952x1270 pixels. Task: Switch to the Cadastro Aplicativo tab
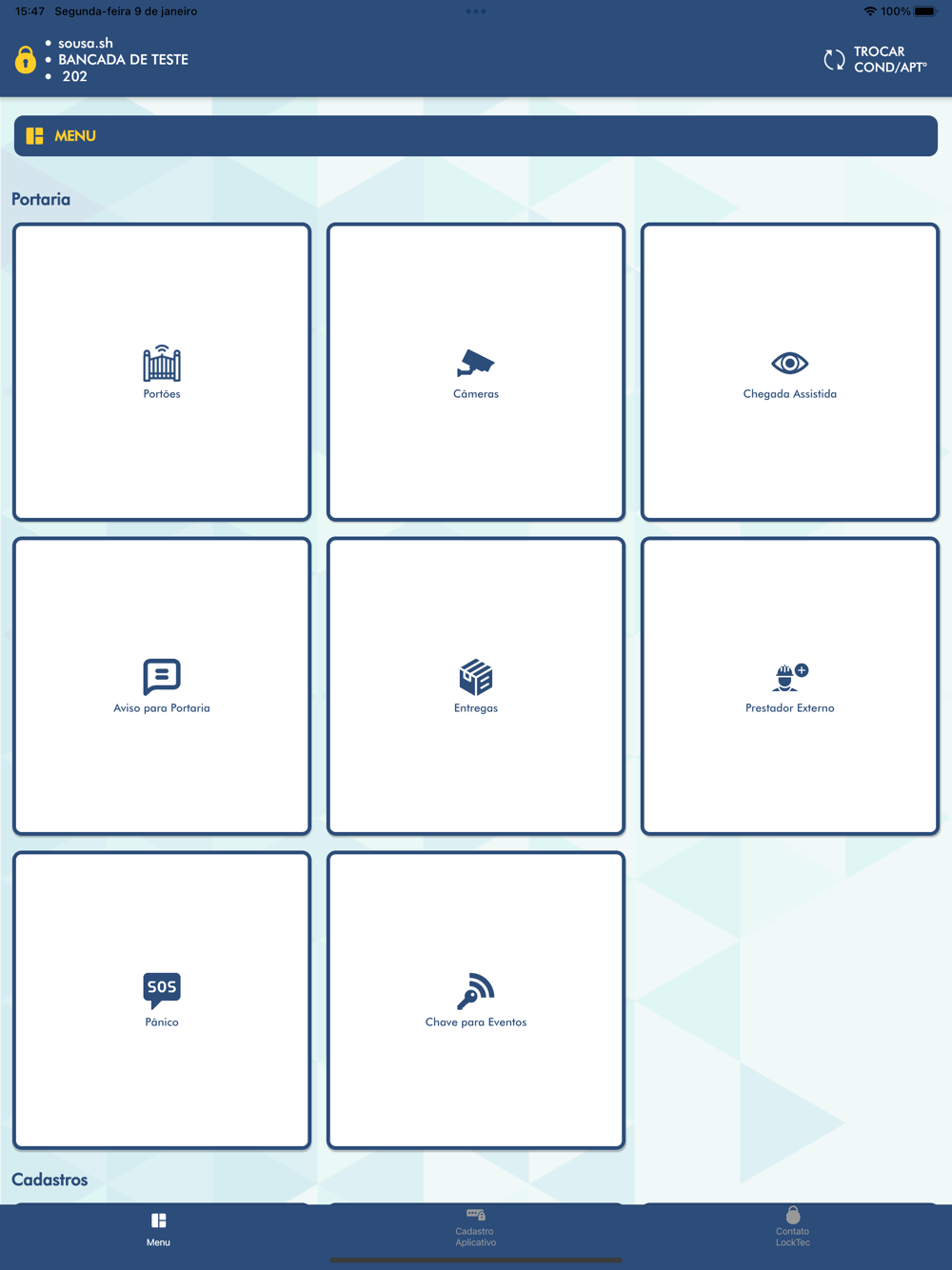pos(475,1228)
